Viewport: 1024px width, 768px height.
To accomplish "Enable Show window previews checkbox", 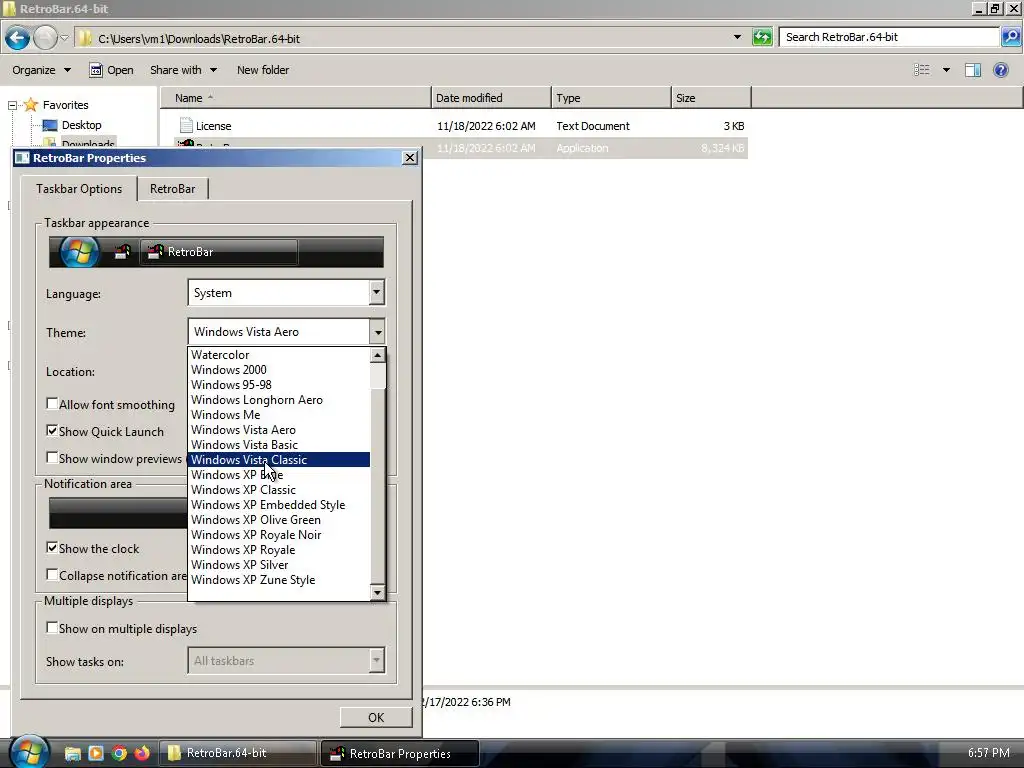I will coord(52,457).
